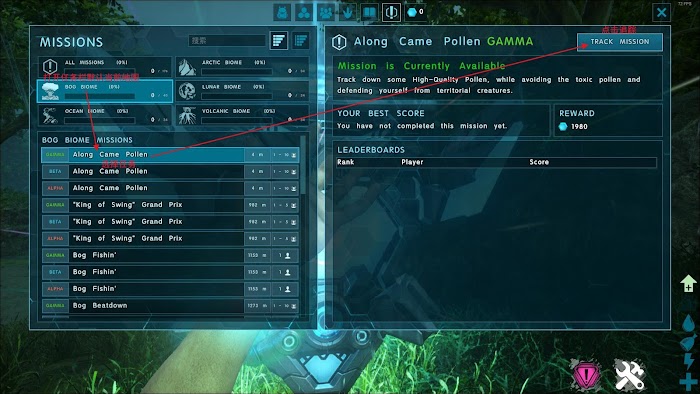Screen dimensions: 700x394
Task: Switch to the left list sort view toggle
Action: click(279, 41)
